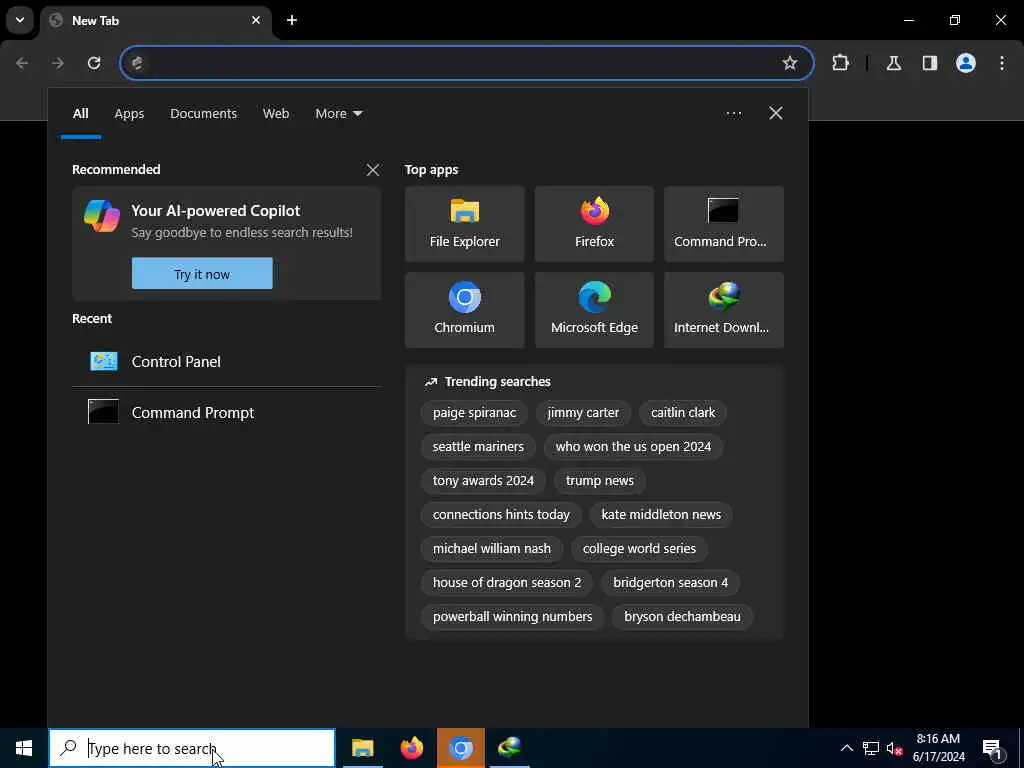Click the browser forward arrow
Viewport: 1024px width, 768px height.
pyautogui.click(x=58, y=63)
